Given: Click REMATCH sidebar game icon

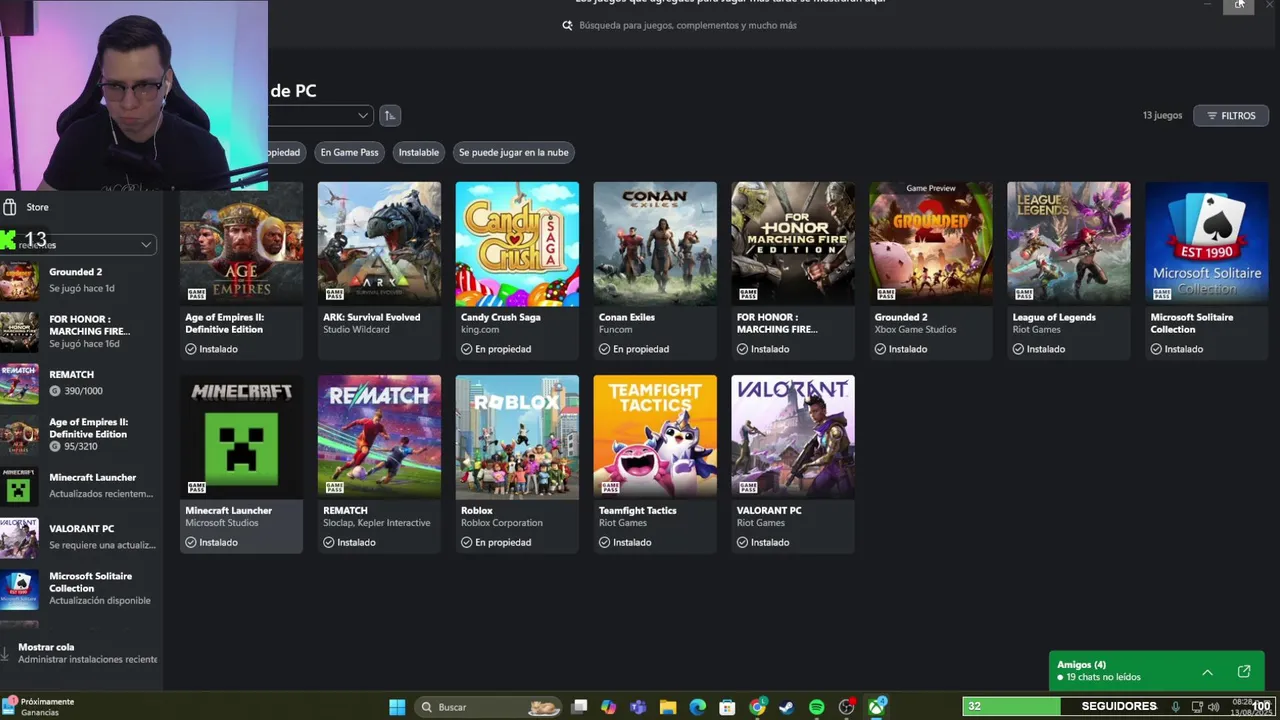Looking at the screenshot, I should [19, 384].
